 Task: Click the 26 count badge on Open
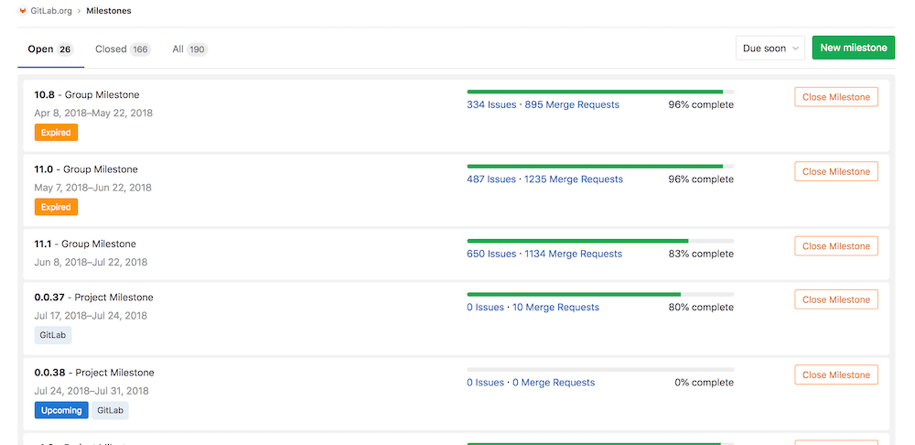click(x=65, y=50)
